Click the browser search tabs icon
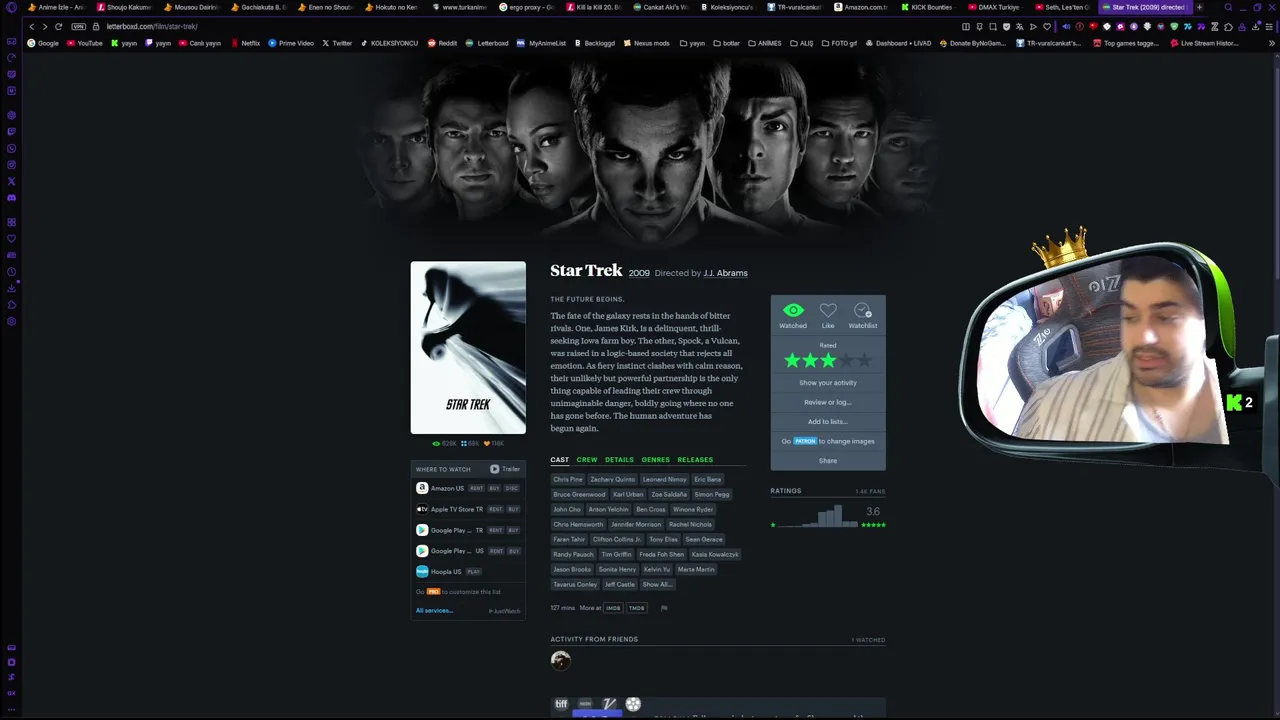Viewport: 1280px width, 720px height. pos(1228,7)
